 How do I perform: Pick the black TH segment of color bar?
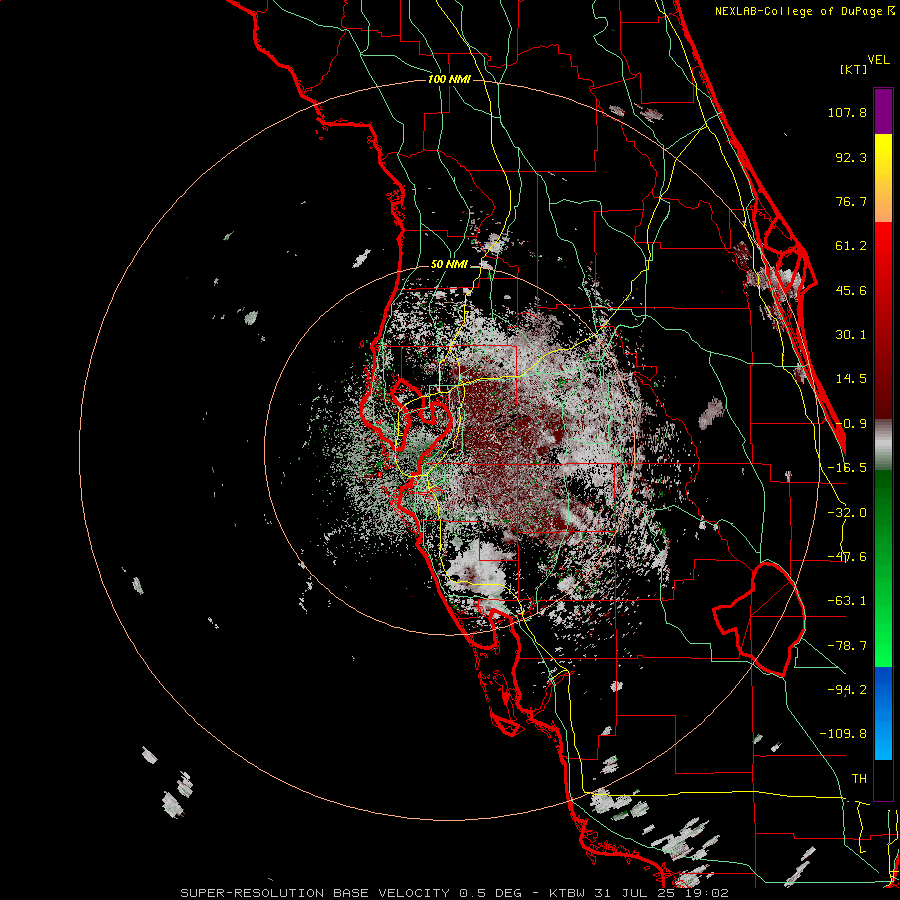883,779
